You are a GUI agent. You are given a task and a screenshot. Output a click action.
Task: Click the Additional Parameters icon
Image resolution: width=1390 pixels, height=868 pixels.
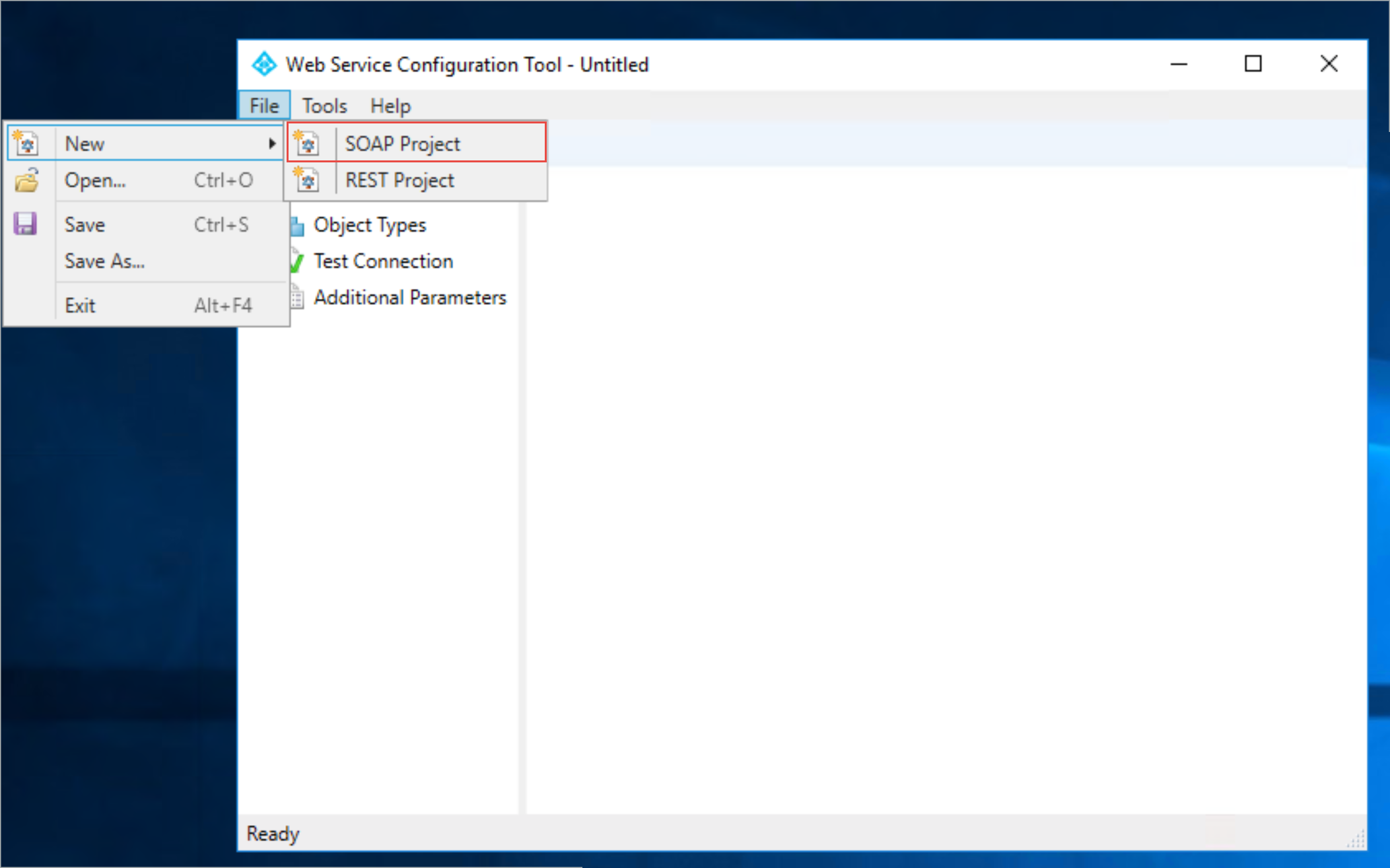(297, 297)
